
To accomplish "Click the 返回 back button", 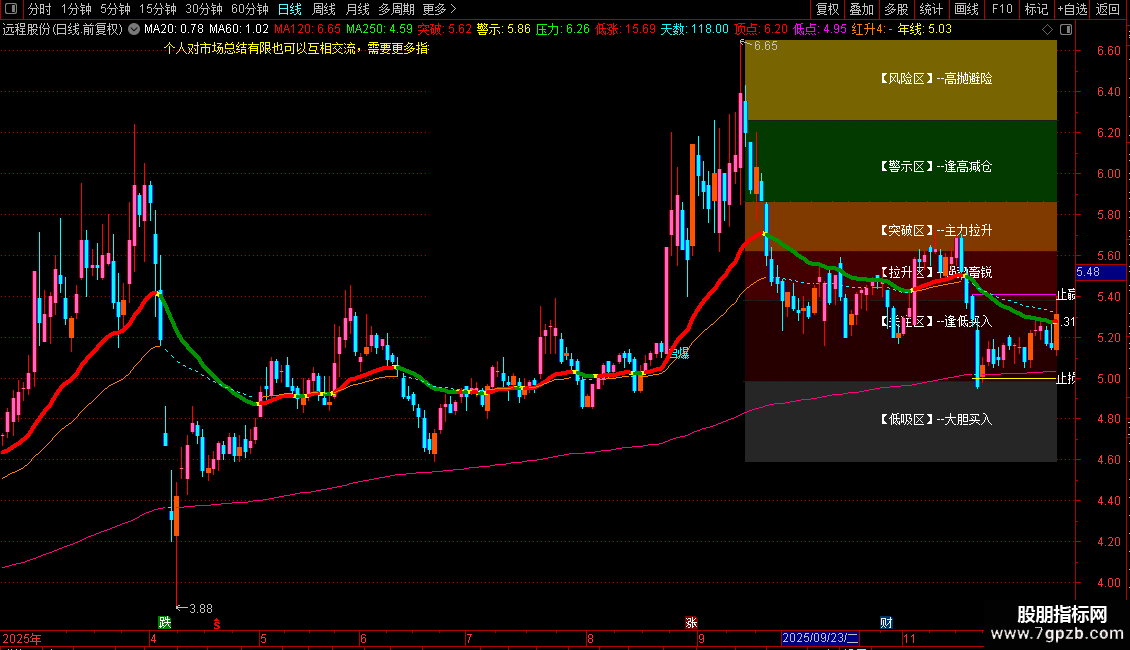I will pos(1108,9).
